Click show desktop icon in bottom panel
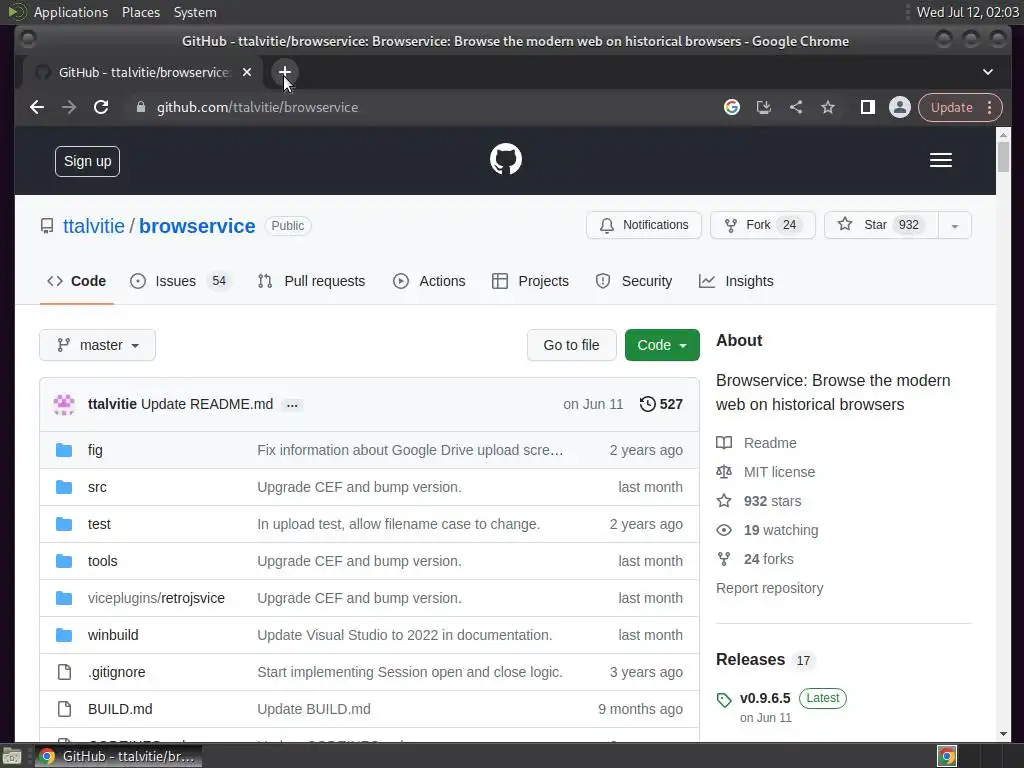Viewport: 1024px width, 768px height. click(x=12, y=756)
